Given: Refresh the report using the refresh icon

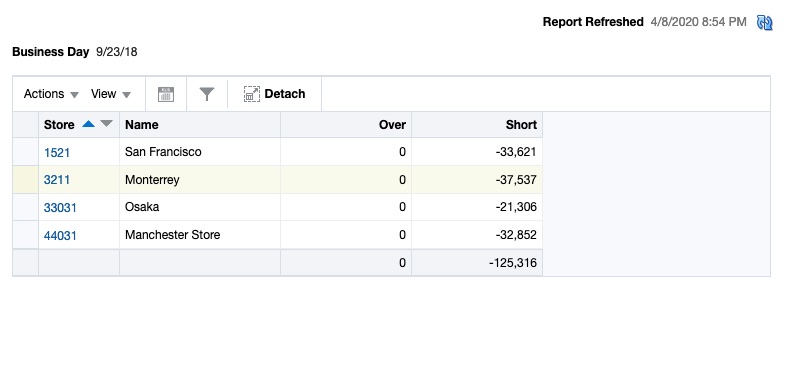Looking at the screenshot, I should [x=764, y=23].
